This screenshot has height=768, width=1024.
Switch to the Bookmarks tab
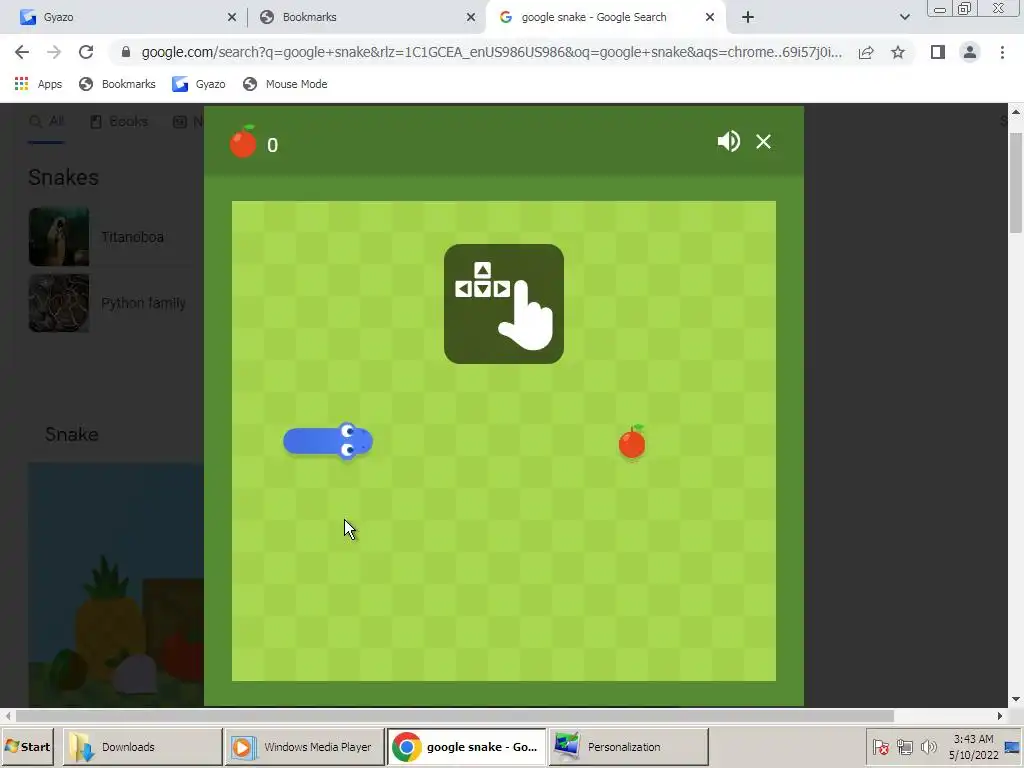(x=366, y=17)
